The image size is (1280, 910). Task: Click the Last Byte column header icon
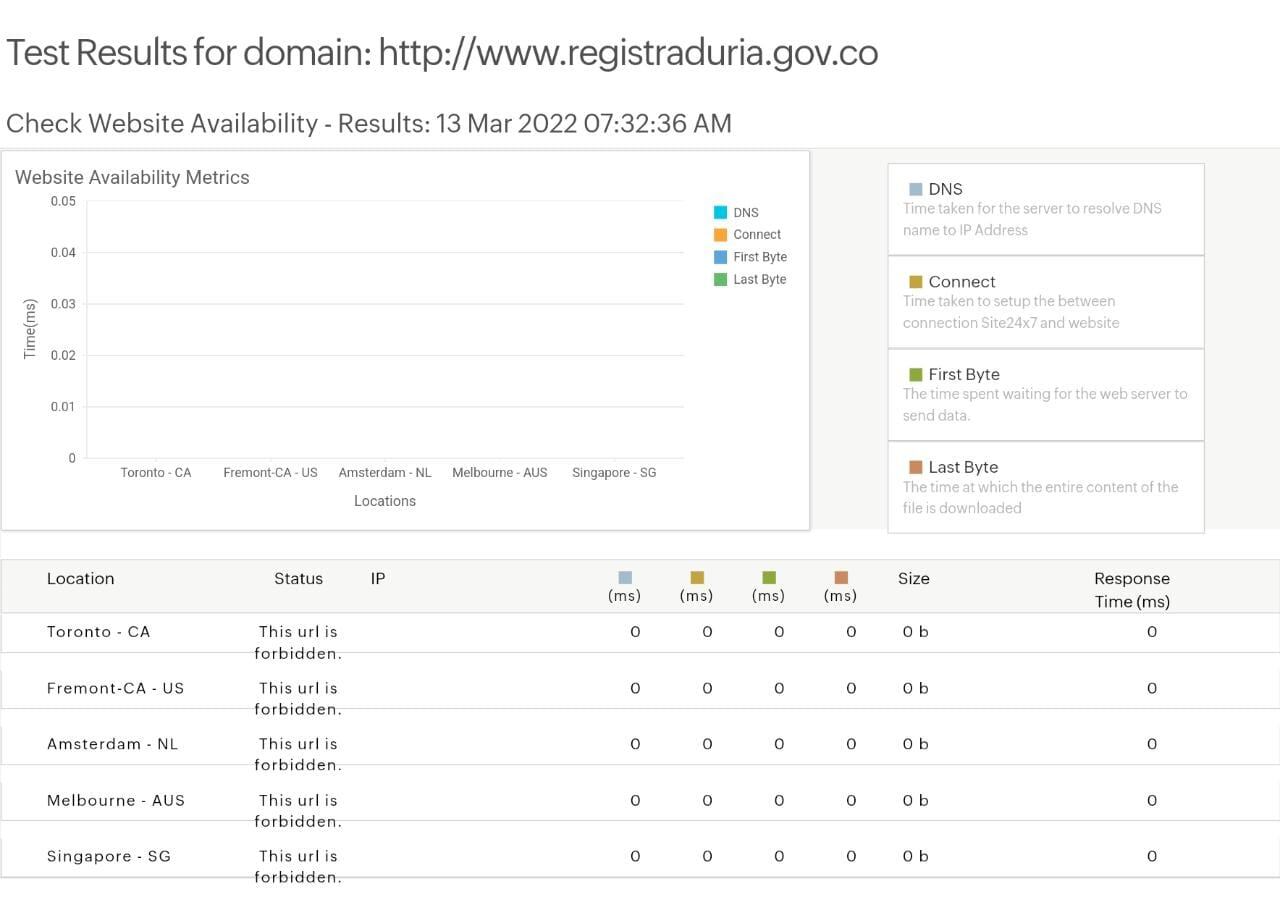click(x=841, y=578)
